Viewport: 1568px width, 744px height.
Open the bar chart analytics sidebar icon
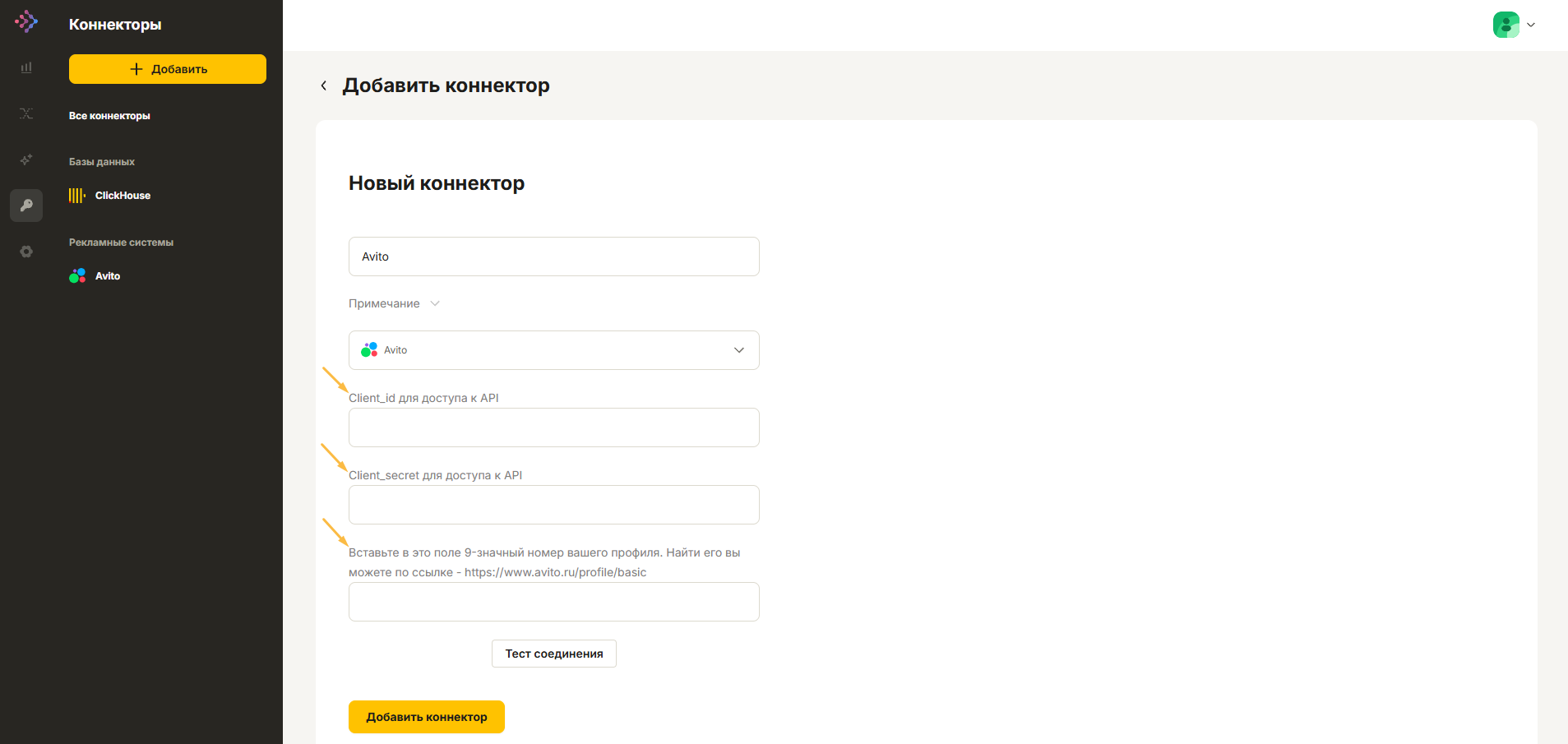coord(26,67)
